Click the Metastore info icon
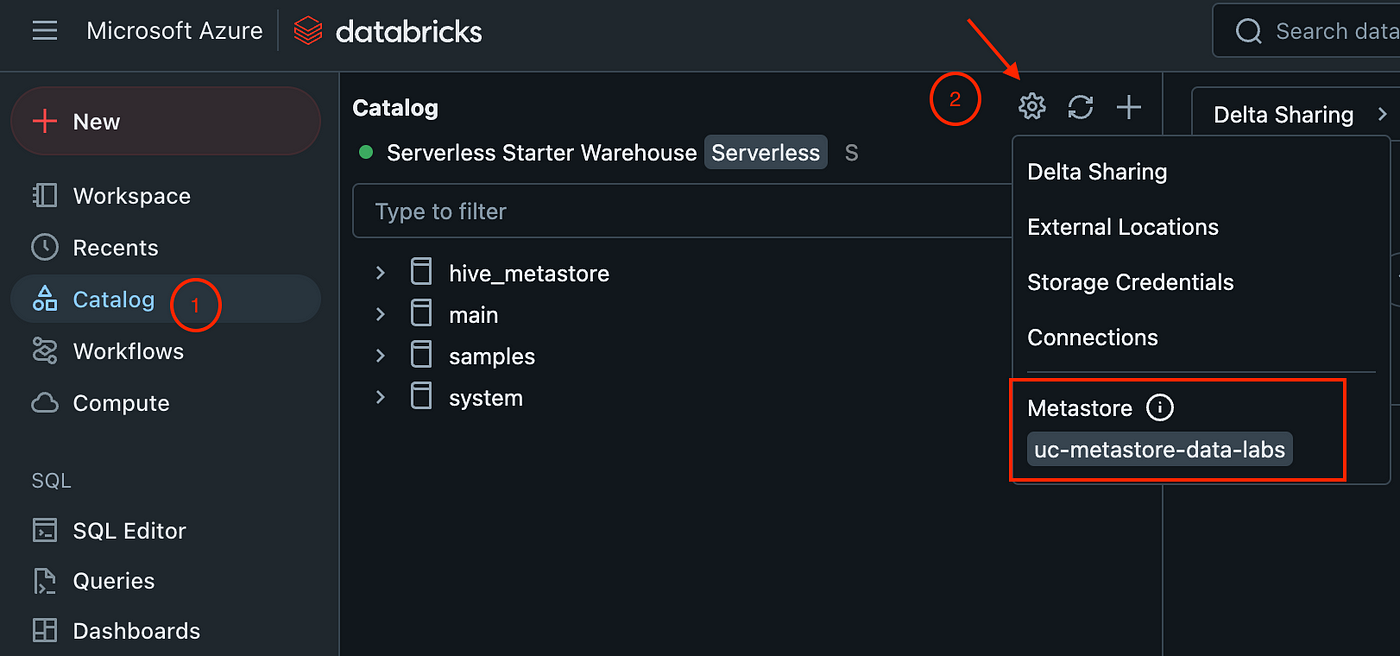This screenshot has height=656, width=1400. (x=1159, y=408)
